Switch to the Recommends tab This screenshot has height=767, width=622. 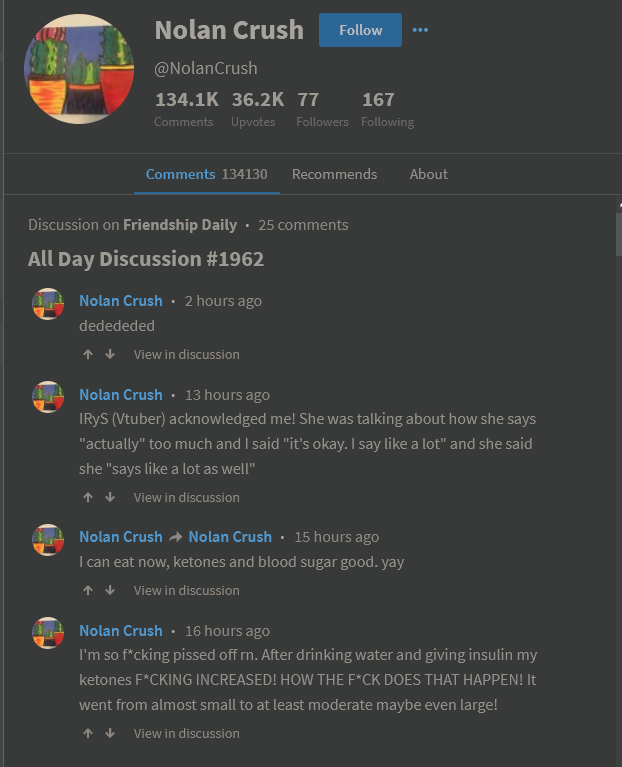334,174
